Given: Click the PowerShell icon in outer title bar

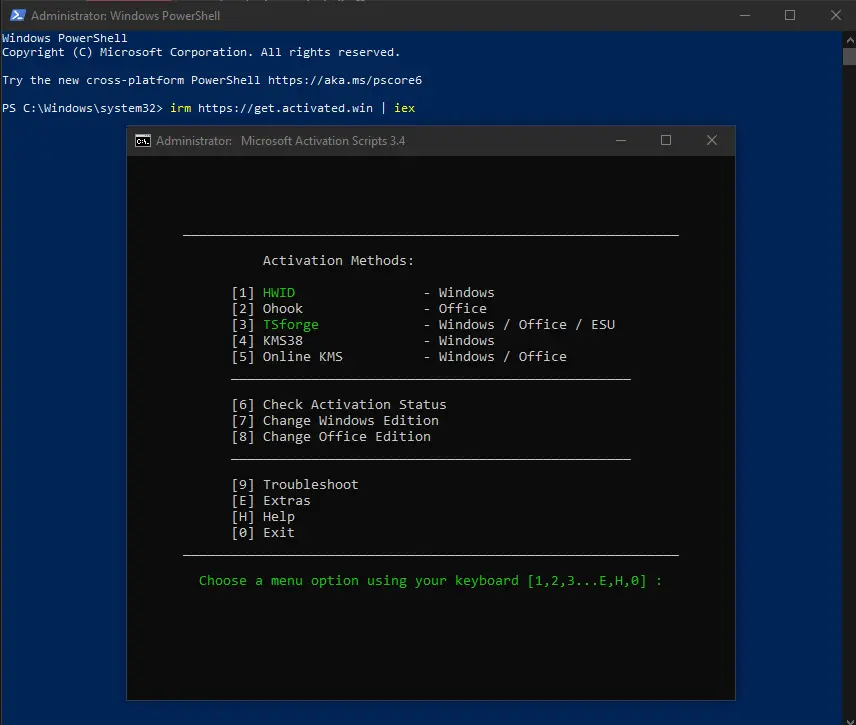Looking at the screenshot, I should (x=17, y=15).
